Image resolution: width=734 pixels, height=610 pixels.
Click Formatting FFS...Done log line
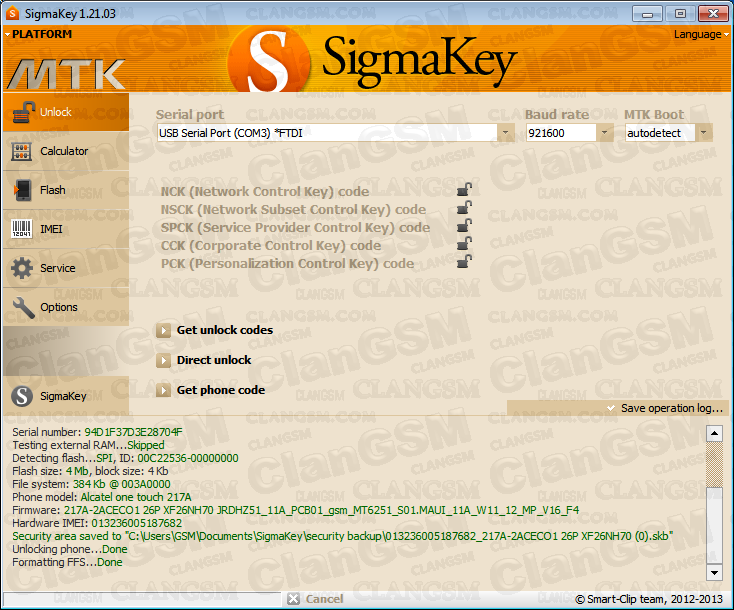tap(67, 562)
